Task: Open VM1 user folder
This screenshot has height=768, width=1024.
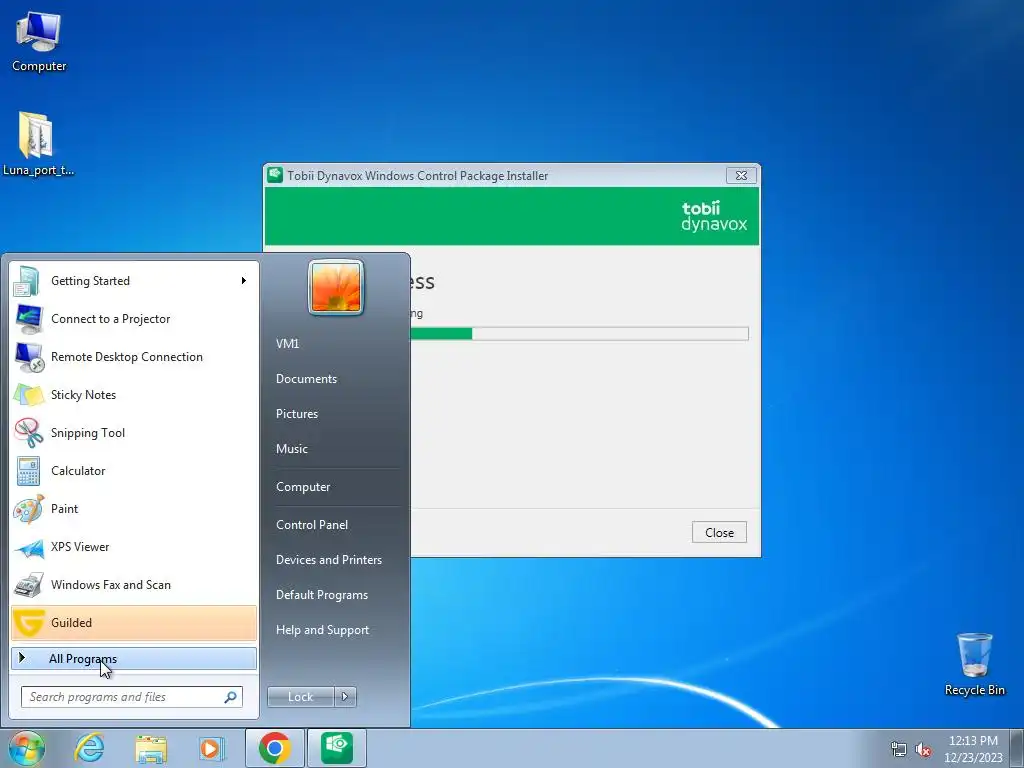Action: [x=287, y=344]
